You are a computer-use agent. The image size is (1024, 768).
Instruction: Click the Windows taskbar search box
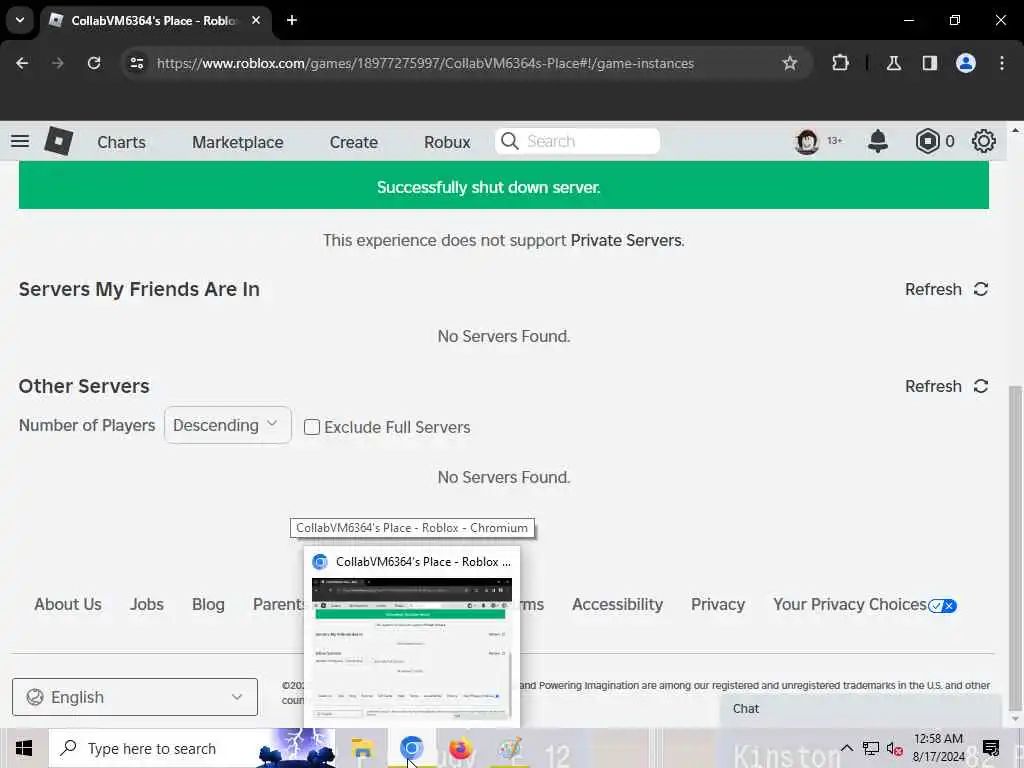[192, 748]
